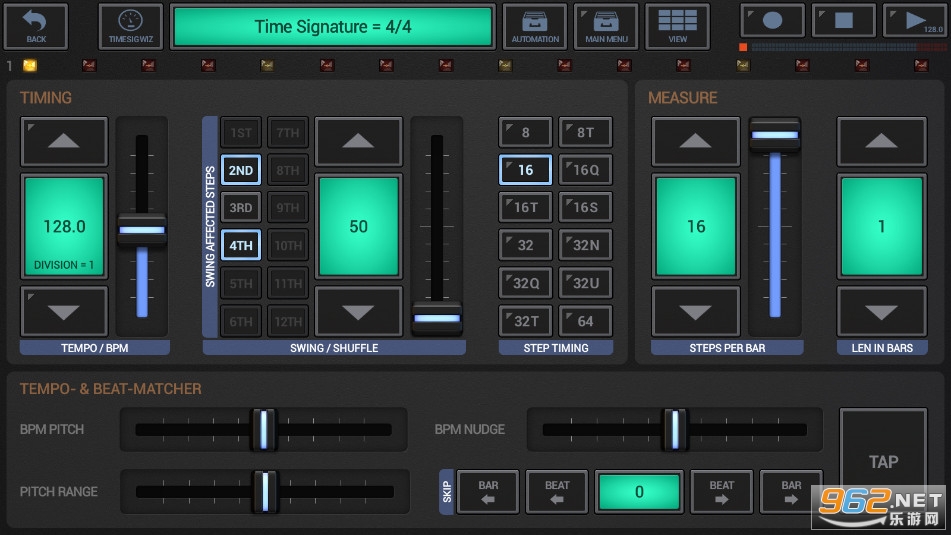Screen dimensions: 951x535
Task: Toggle swing affected step 10TH
Action: [288, 245]
